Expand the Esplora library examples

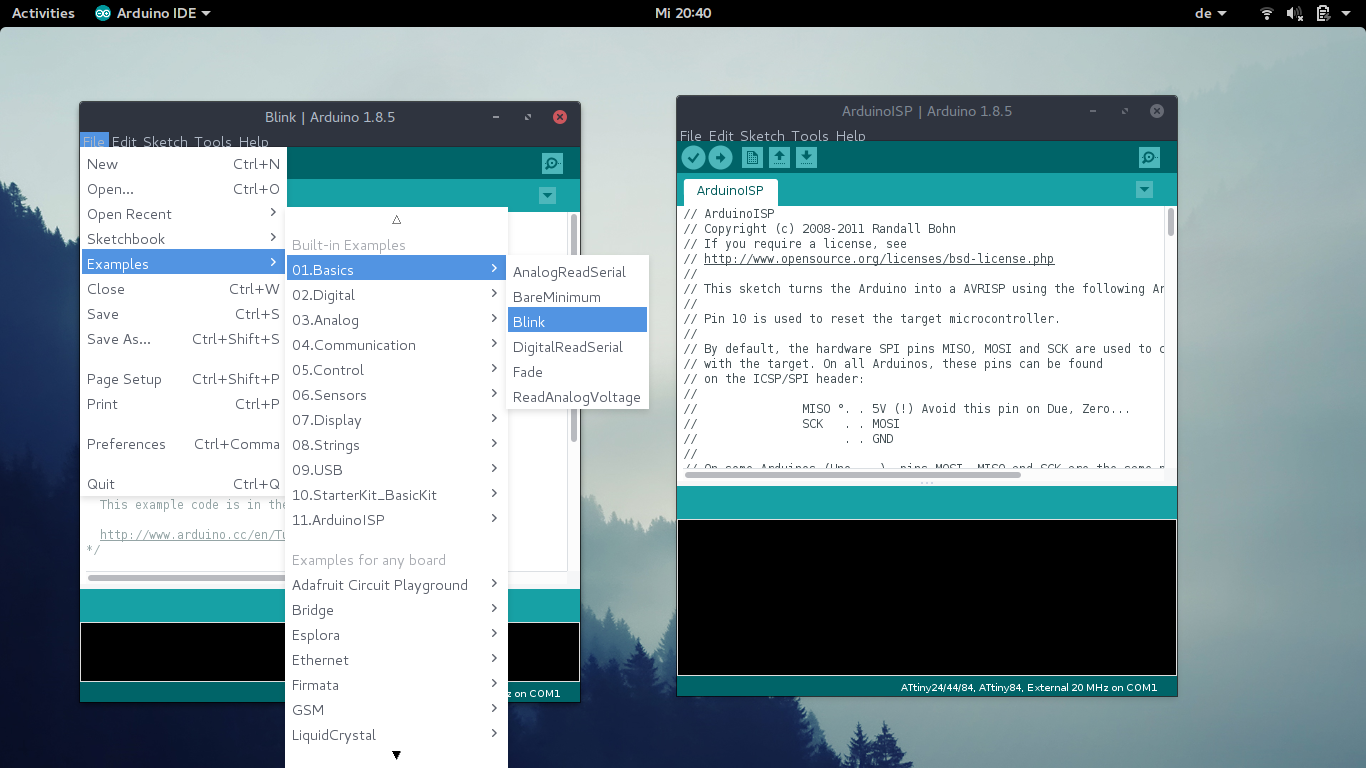396,635
